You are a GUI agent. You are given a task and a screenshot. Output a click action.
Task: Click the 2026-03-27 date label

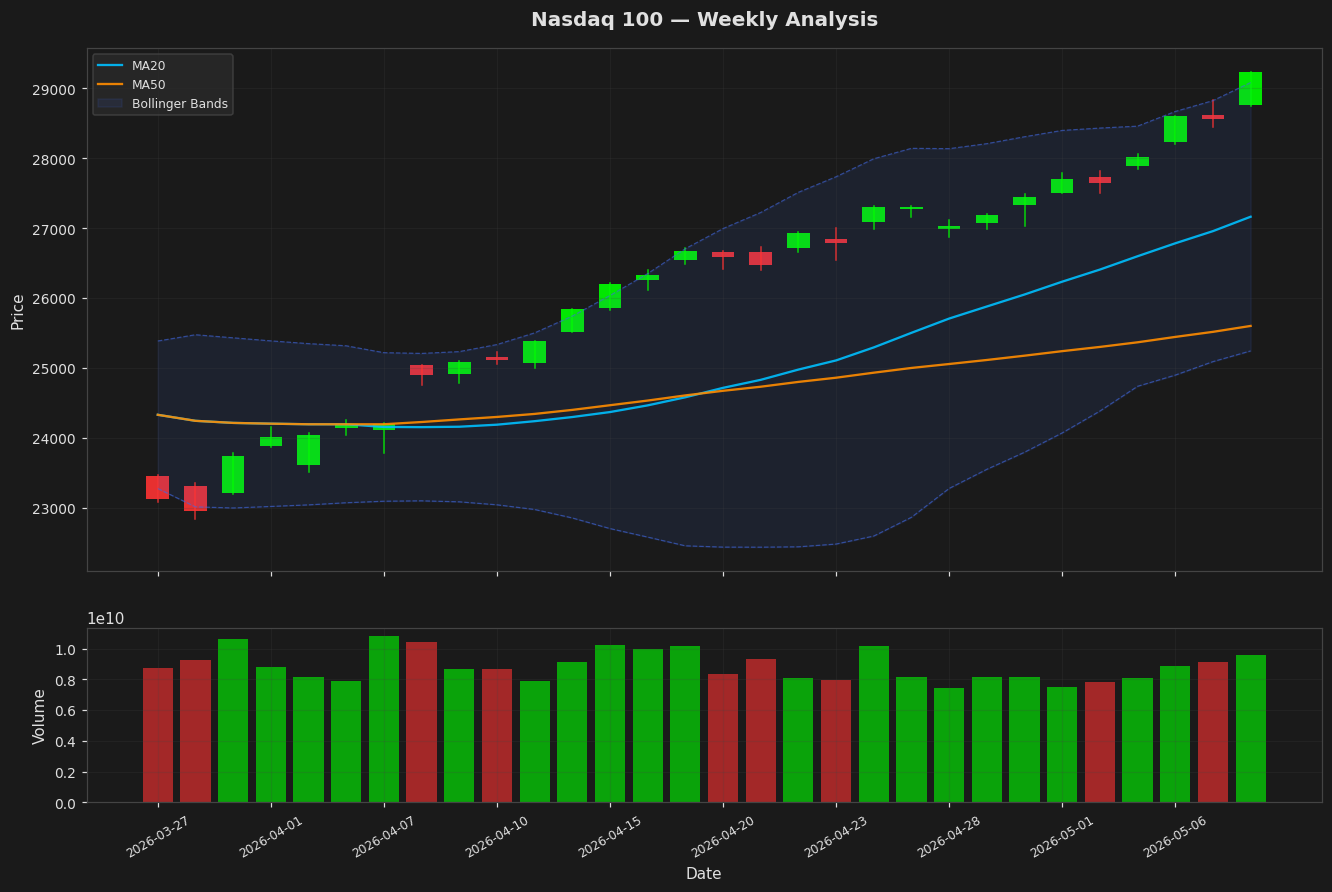pos(158,836)
